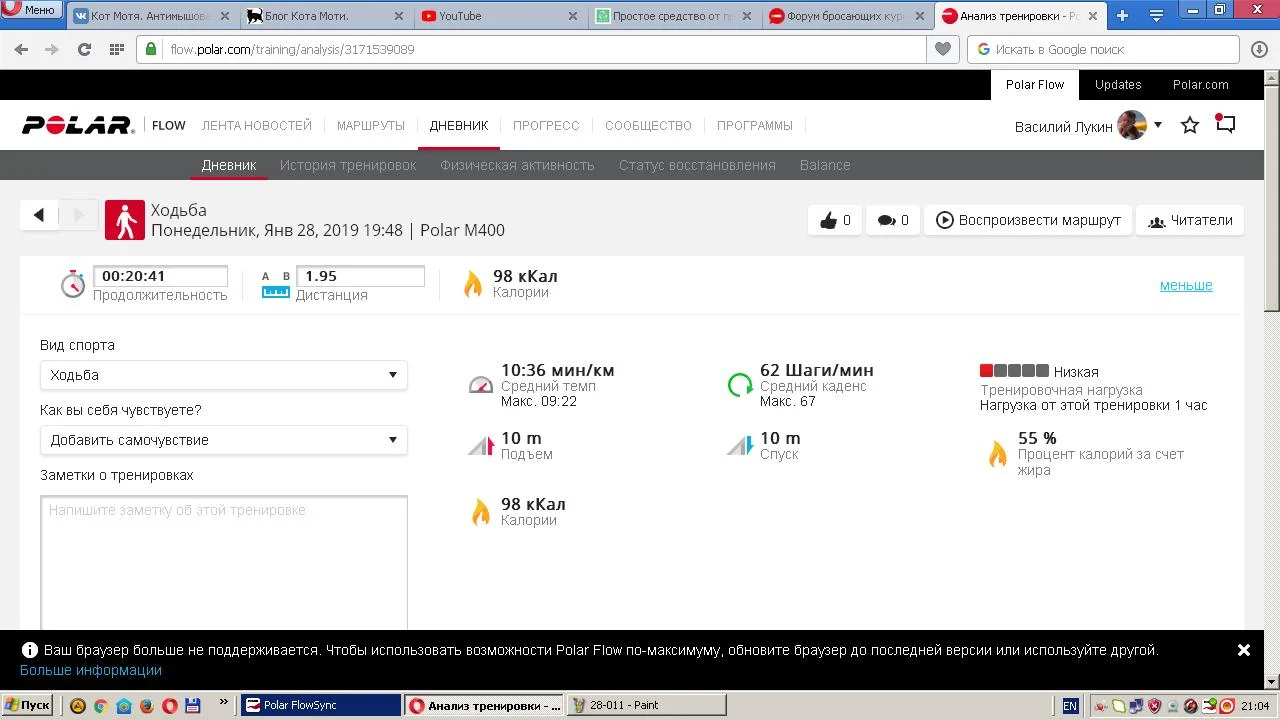Close the unsupported browser warning banner
The height and width of the screenshot is (720, 1280).
[1243, 650]
